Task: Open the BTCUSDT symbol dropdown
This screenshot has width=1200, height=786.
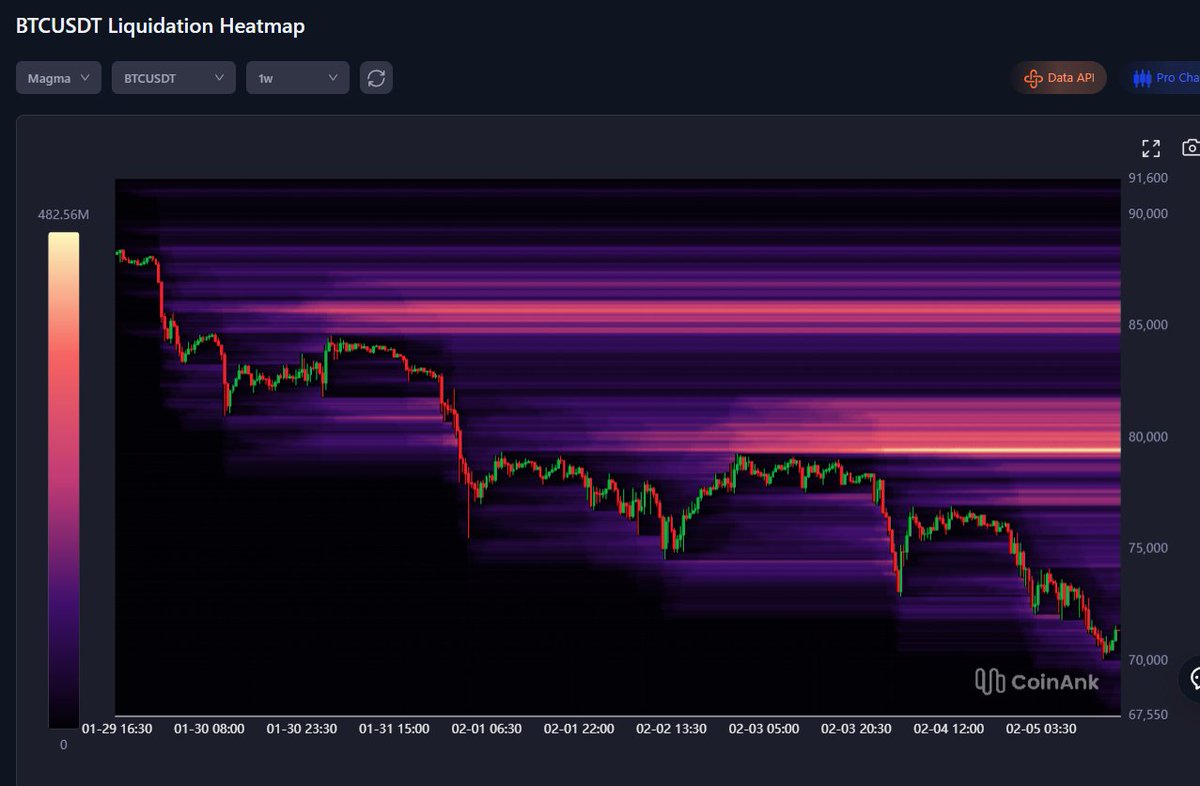Action: coord(173,78)
